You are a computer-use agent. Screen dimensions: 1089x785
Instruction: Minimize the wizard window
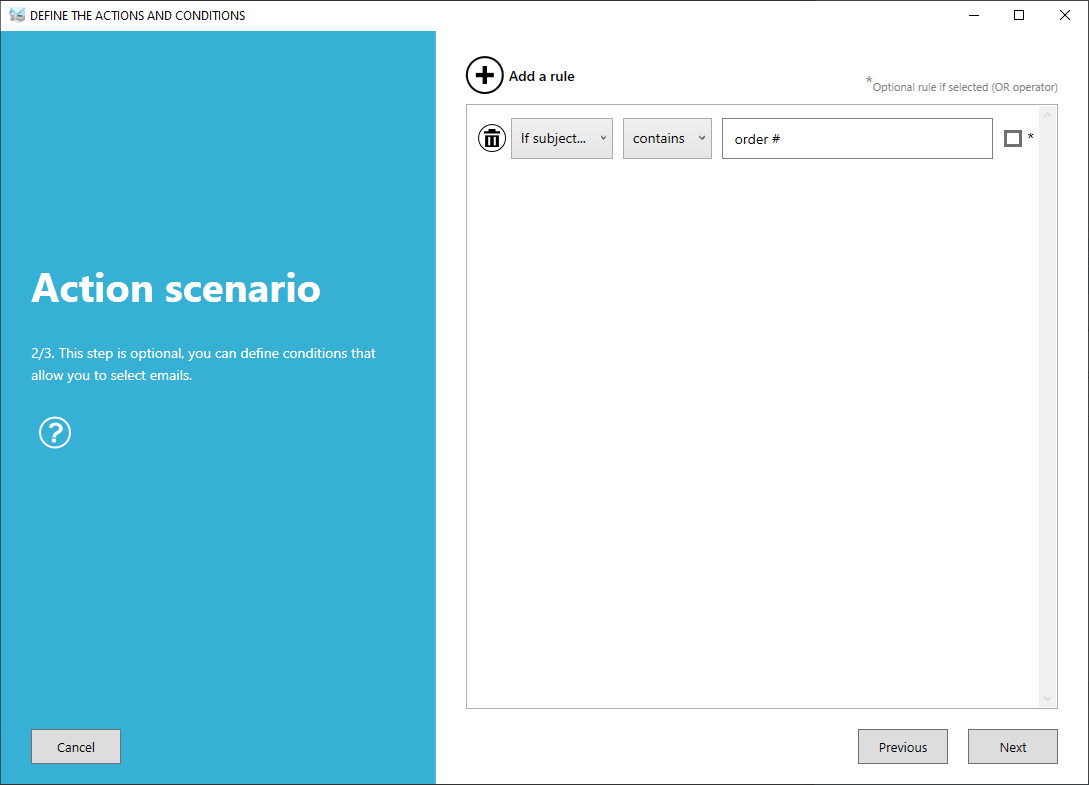click(x=974, y=15)
